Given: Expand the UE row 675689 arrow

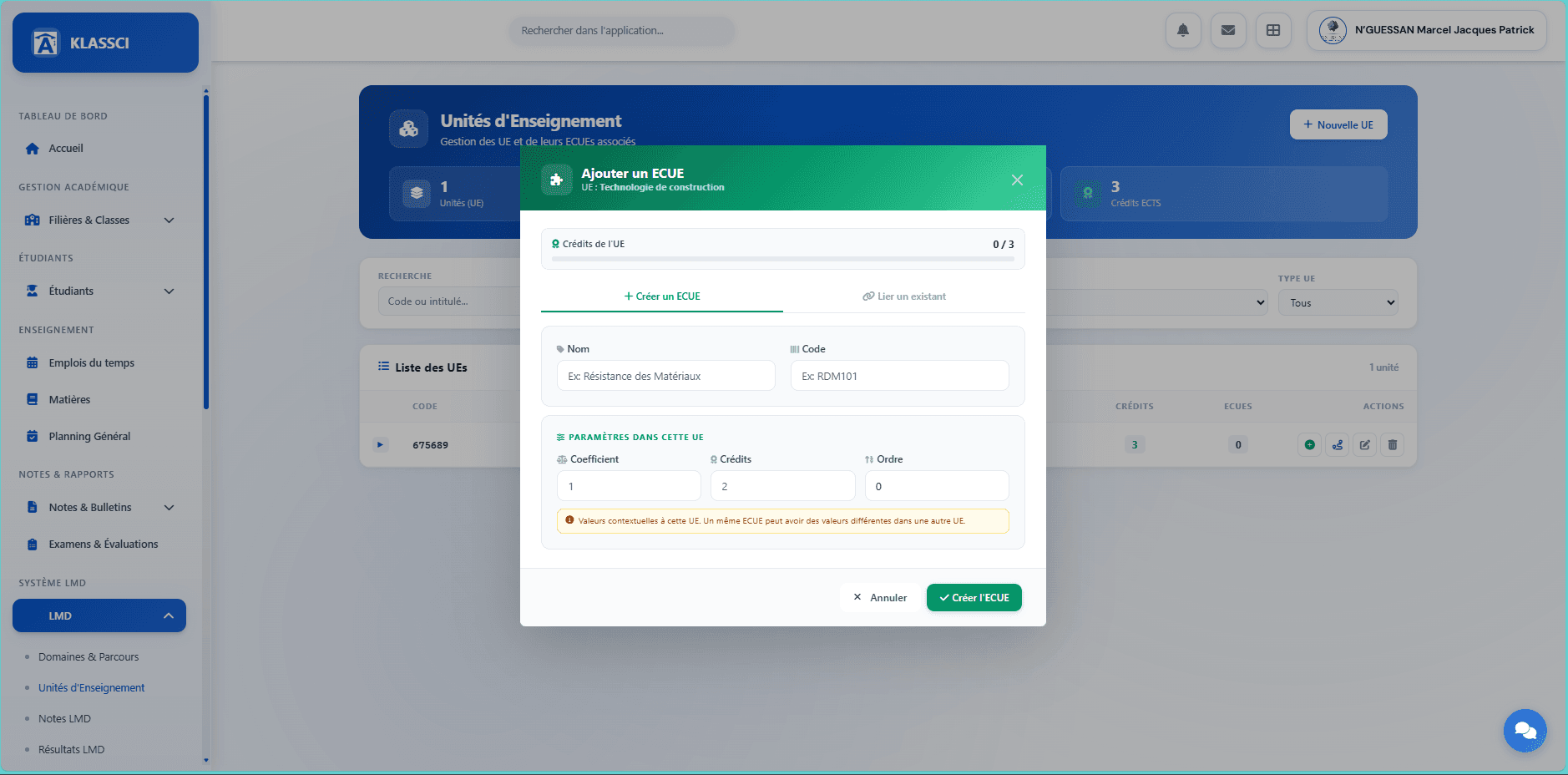Looking at the screenshot, I should pos(380,445).
